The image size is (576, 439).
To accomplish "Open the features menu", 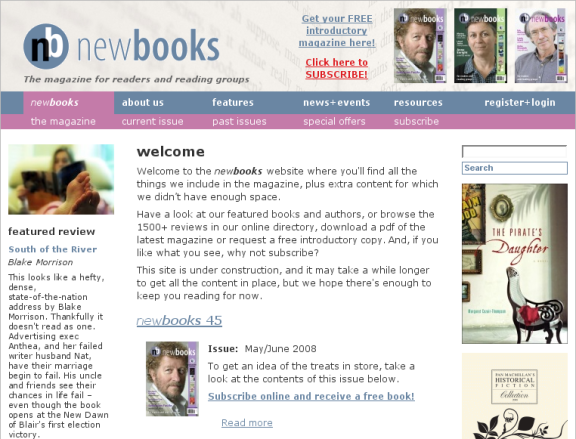I will point(233,102).
